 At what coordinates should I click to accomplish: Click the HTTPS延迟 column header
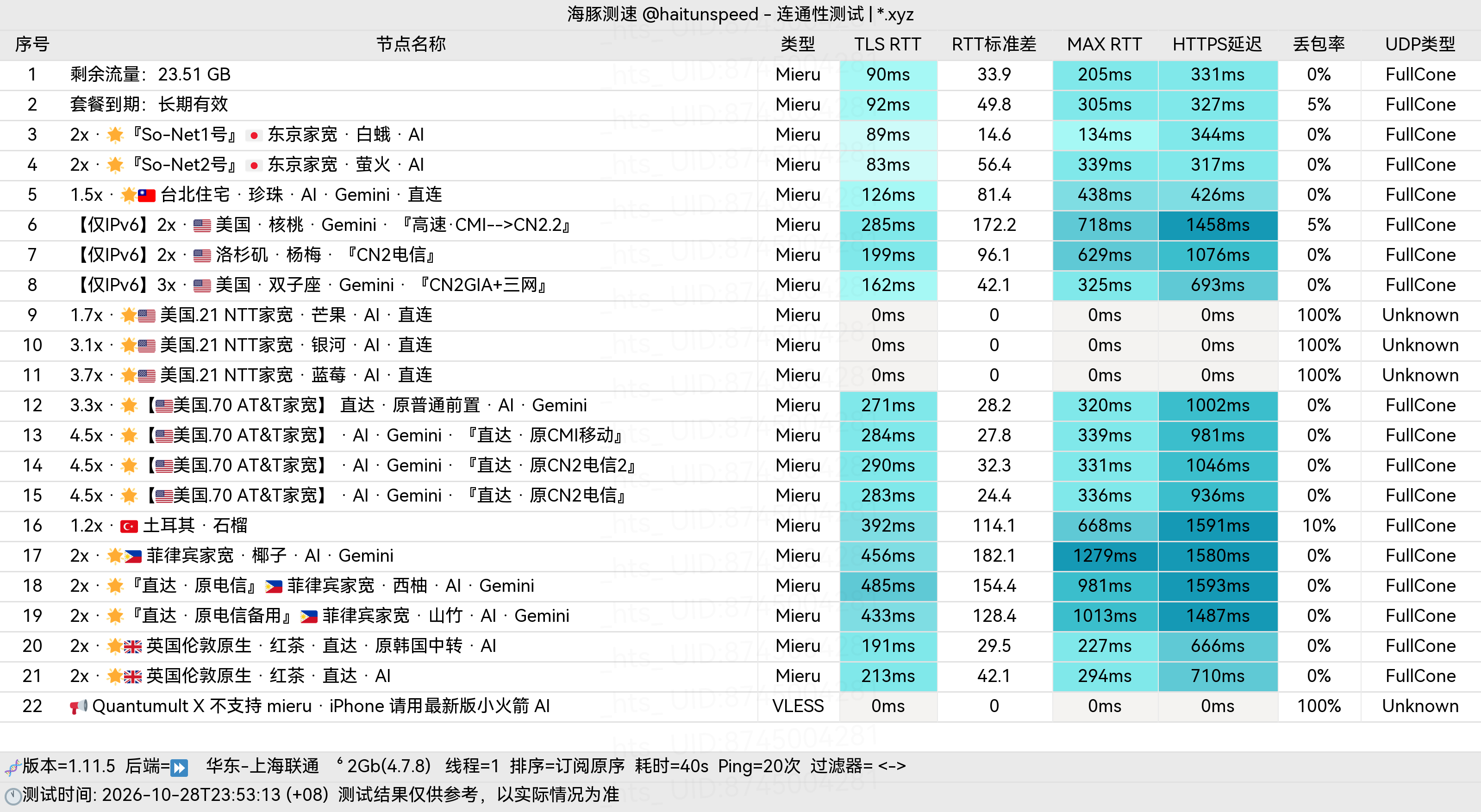tap(1217, 44)
